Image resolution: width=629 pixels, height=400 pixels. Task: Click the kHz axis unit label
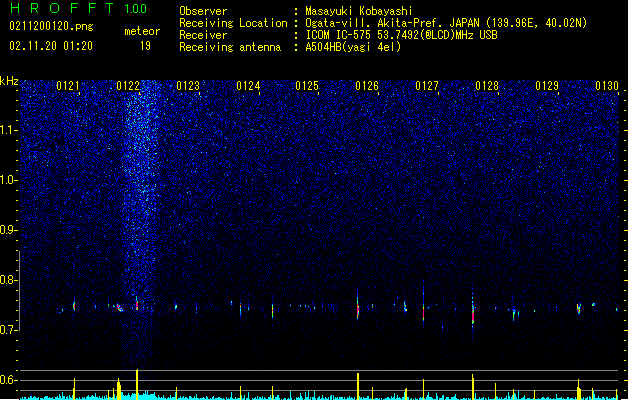(x=9, y=81)
